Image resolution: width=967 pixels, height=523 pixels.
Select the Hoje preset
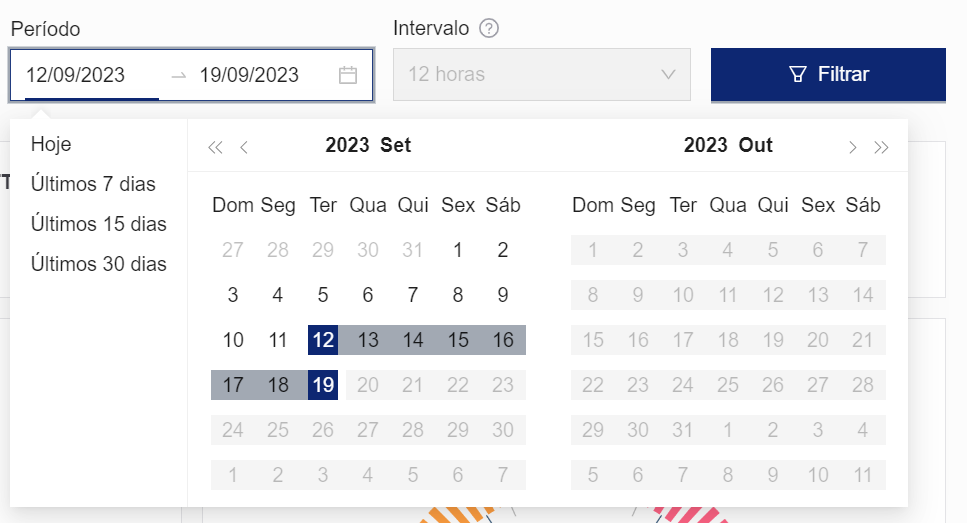[51, 144]
